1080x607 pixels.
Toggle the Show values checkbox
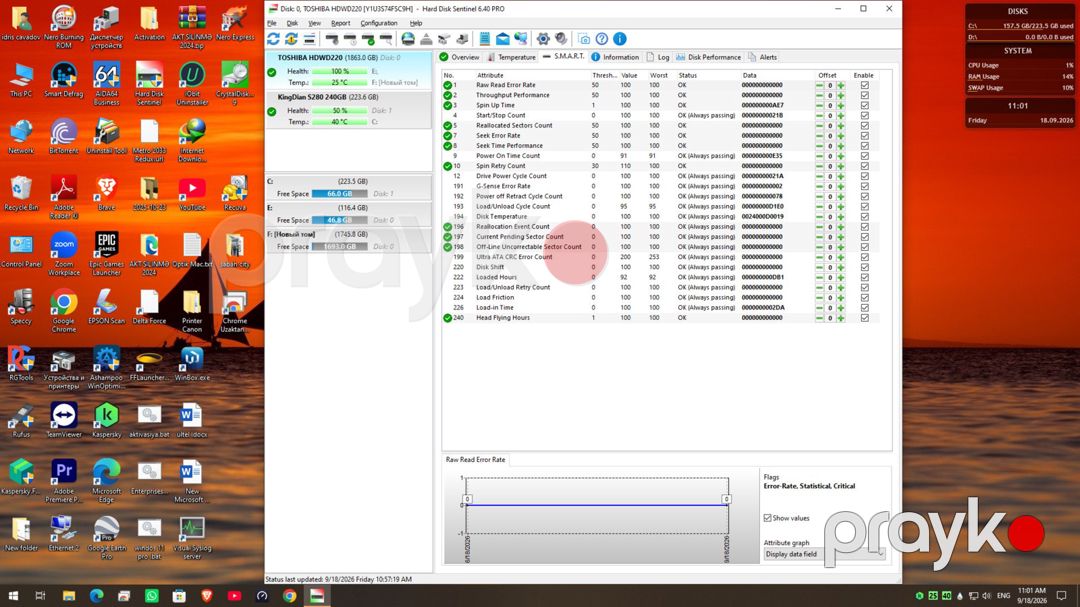pyautogui.click(x=767, y=518)
